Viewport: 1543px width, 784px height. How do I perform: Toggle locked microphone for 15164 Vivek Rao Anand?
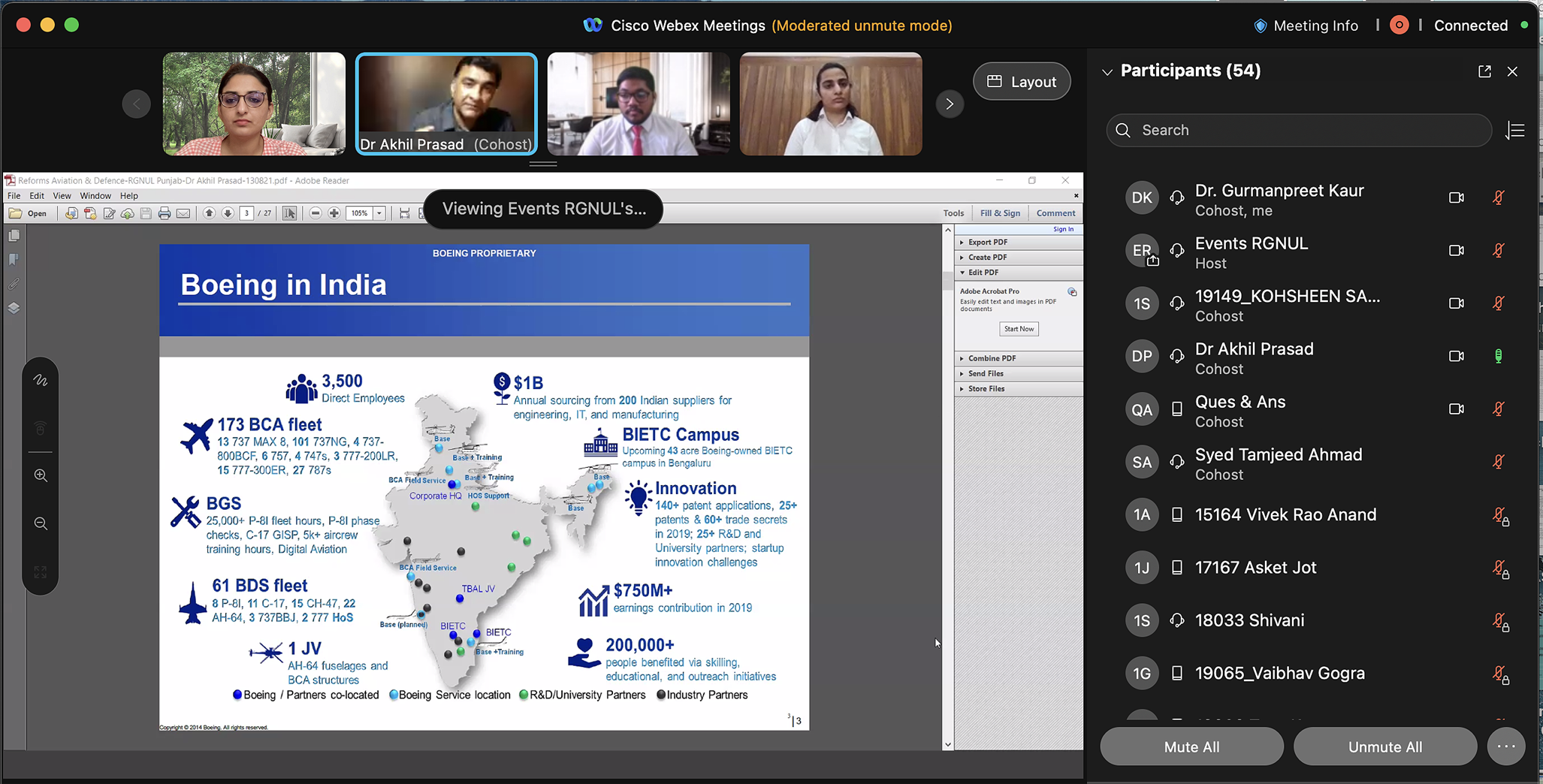(x=1500, y=516)
